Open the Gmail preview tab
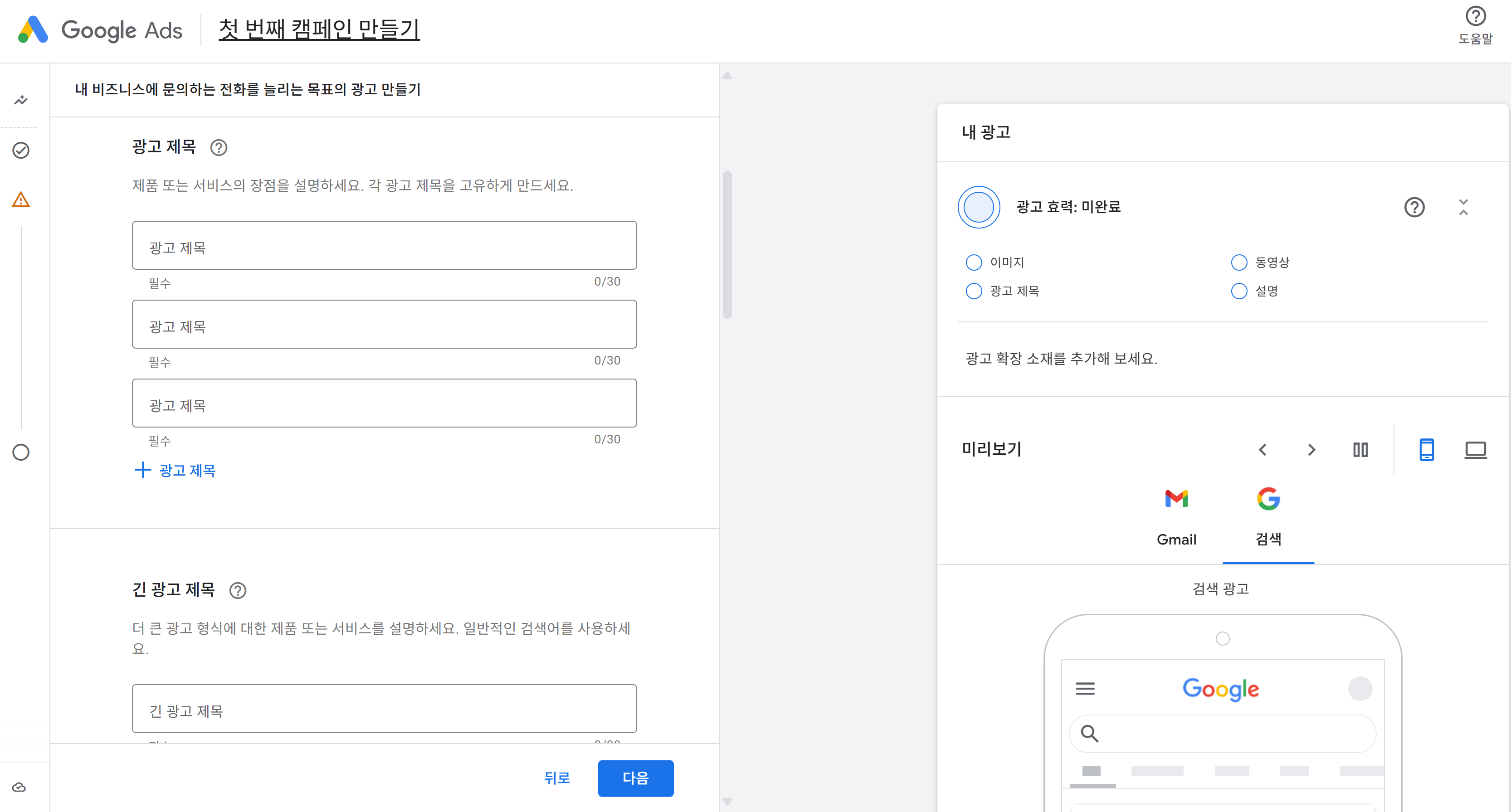The width and height of the screenshot is (1511, 812). (1176, 519)
